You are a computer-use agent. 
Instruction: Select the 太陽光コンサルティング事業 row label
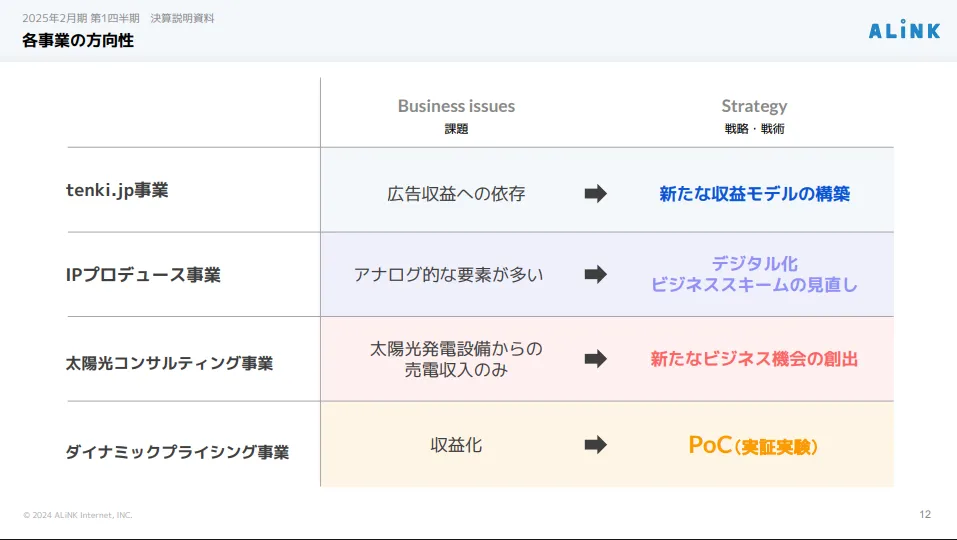click(x=170, y=363)
